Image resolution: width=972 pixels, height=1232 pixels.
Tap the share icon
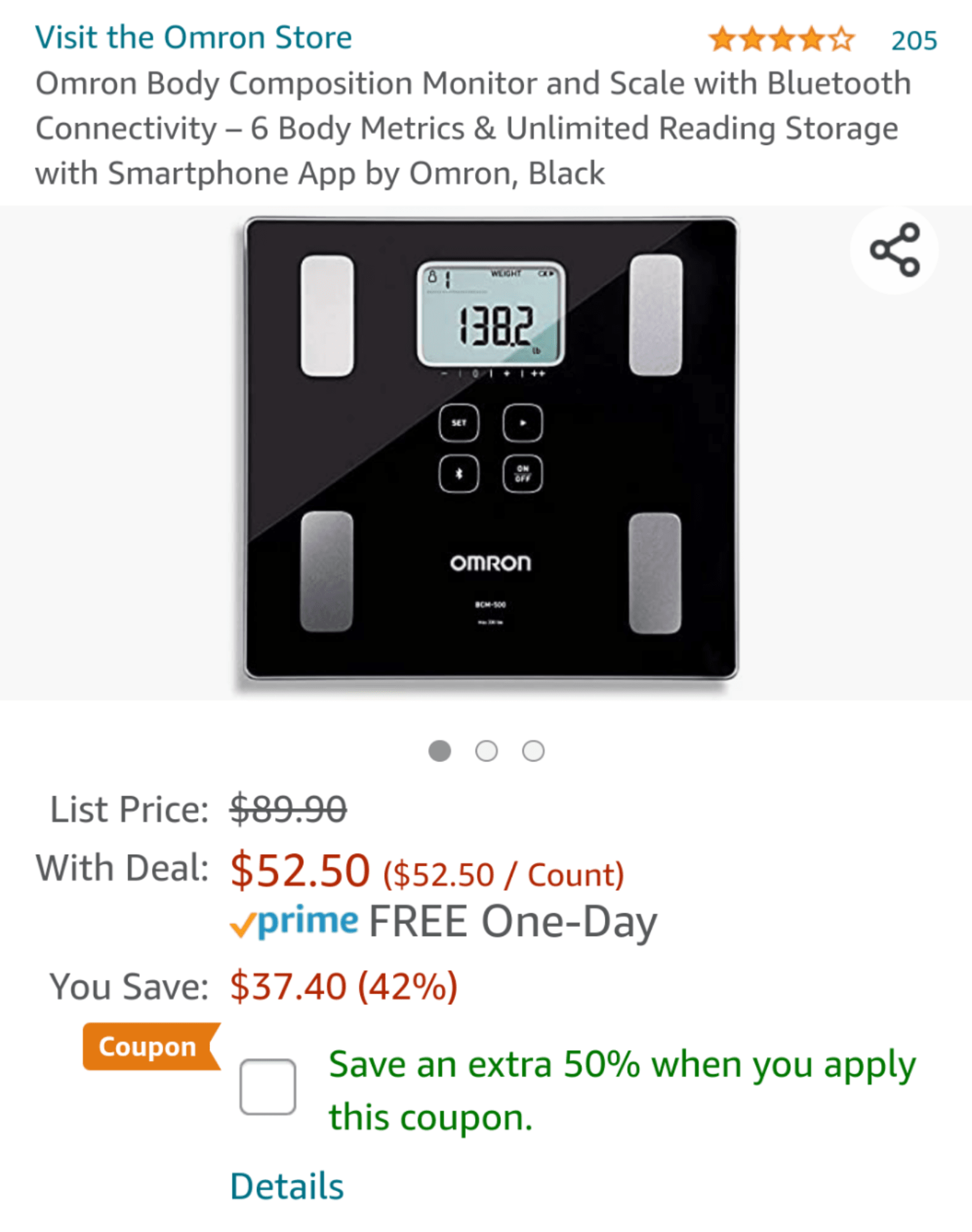pos(894,250)
